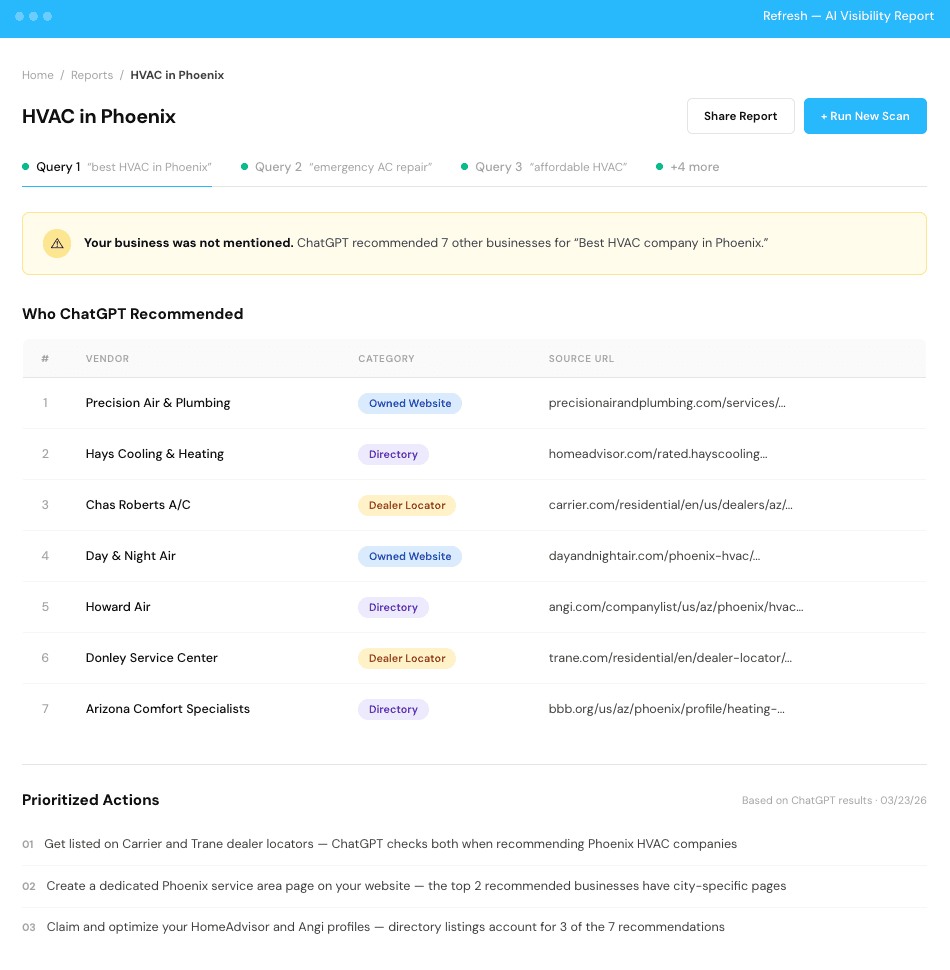Click the SOURCE URL column header

click(581, 359)
